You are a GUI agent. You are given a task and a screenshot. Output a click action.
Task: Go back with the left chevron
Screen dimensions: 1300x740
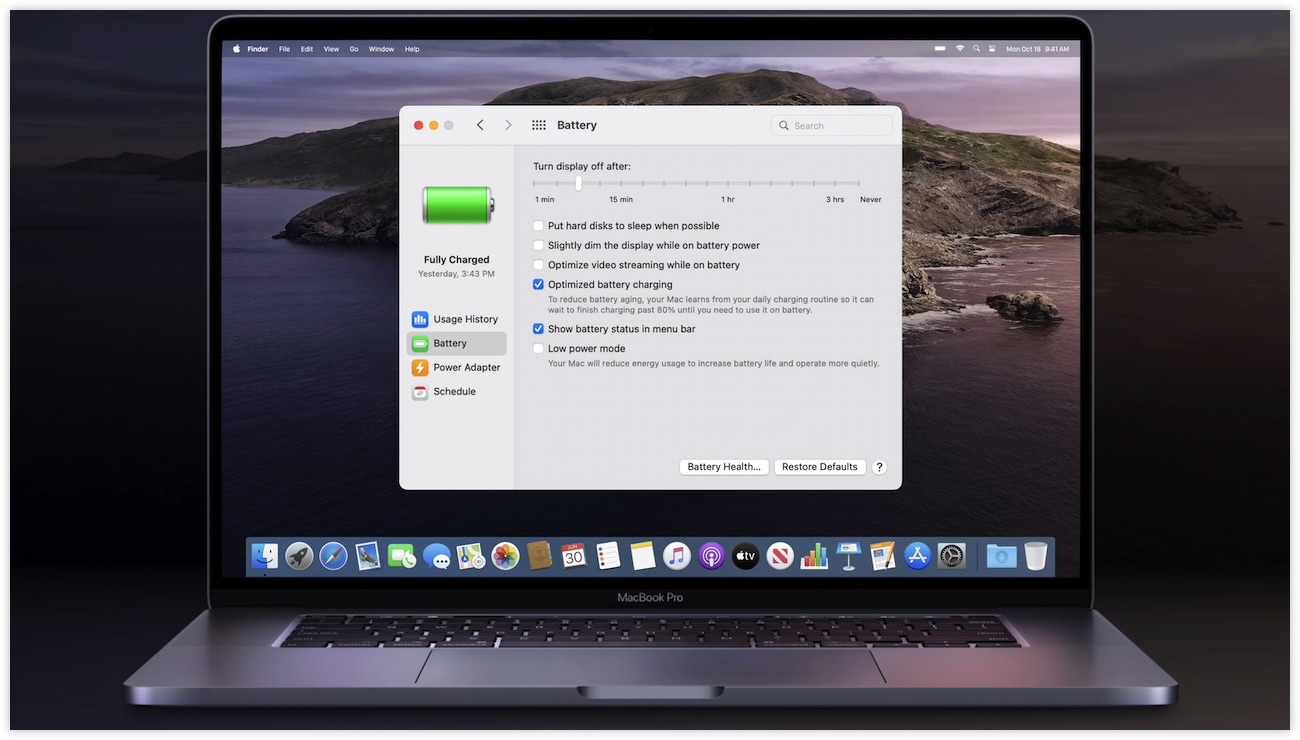coord(480,125)
